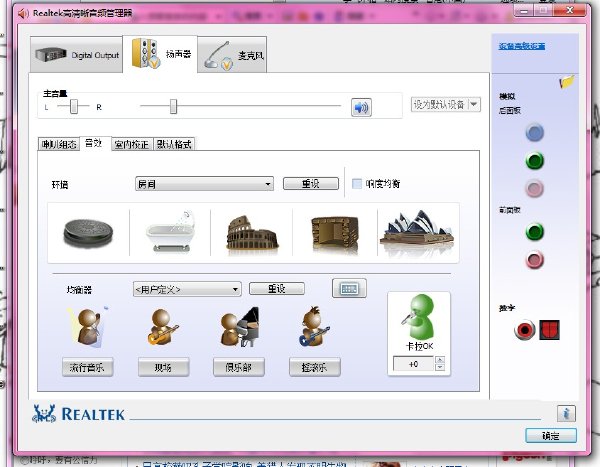This screenshot has height=467, width=600.
Task: Open the 喇叭组态 speaker configuration tab
Action: point(59,144)
